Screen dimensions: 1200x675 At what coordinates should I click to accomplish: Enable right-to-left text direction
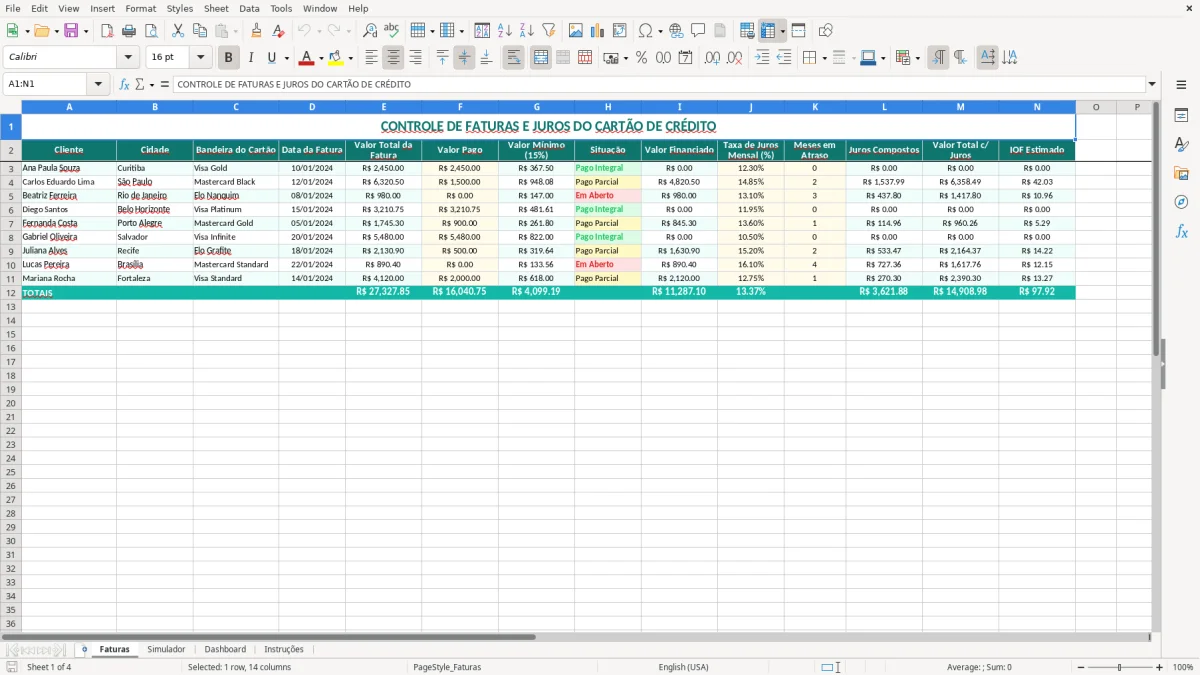(x=960, y=58)
